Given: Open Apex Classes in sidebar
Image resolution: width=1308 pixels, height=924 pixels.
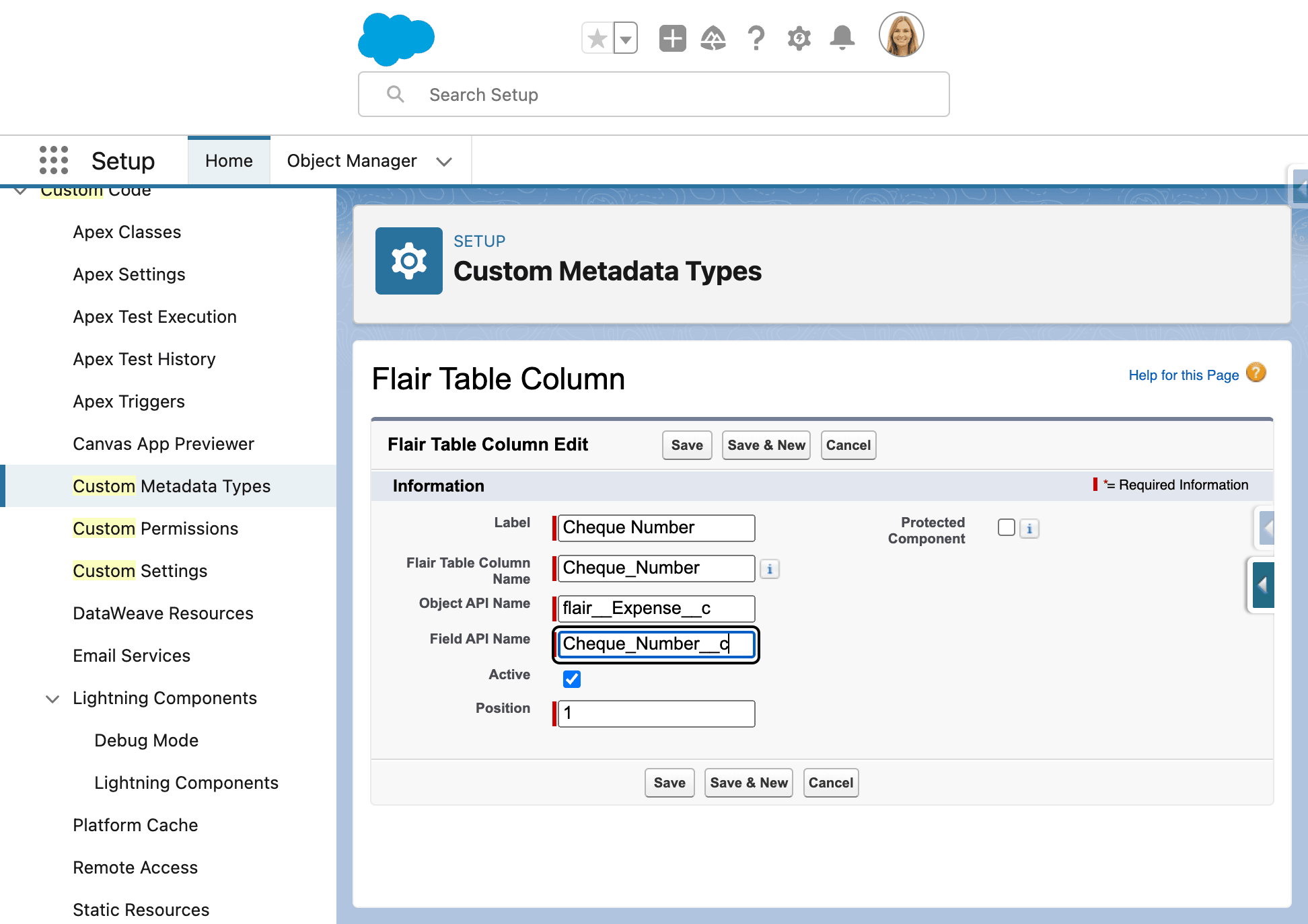Looking at the screenshot, I should click(x=127, y=232).
